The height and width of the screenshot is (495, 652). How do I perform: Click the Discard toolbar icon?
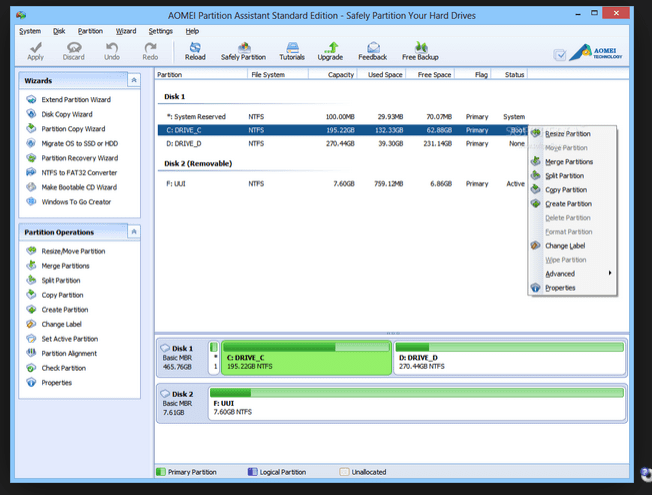coord(74,51)
